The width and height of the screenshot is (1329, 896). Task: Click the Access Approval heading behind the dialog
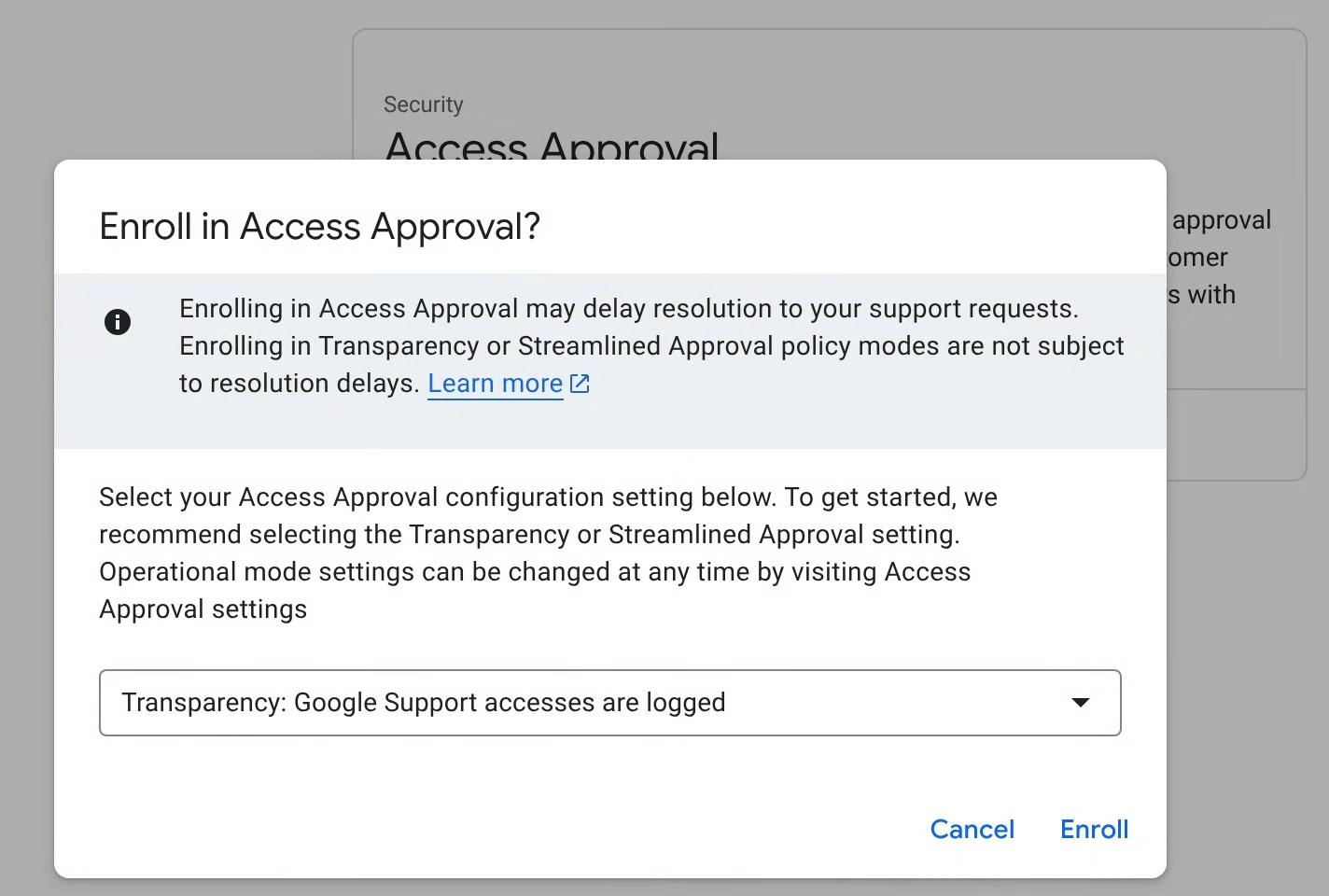click(x=551, y=147)
